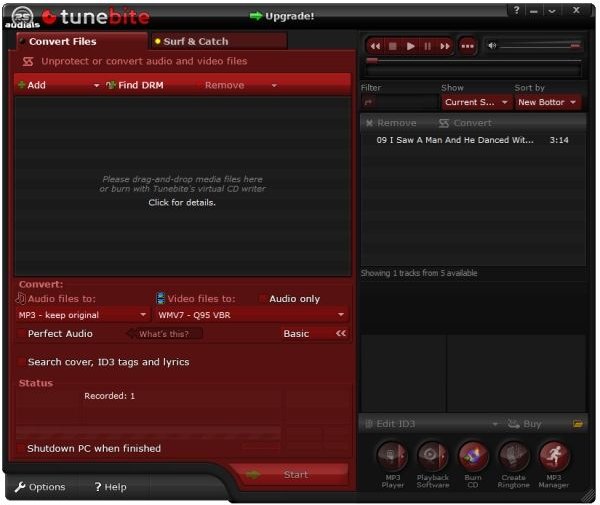Toggle the Audio only checkbox
This screenshot has height=505, width=600.
click(263, 298)
